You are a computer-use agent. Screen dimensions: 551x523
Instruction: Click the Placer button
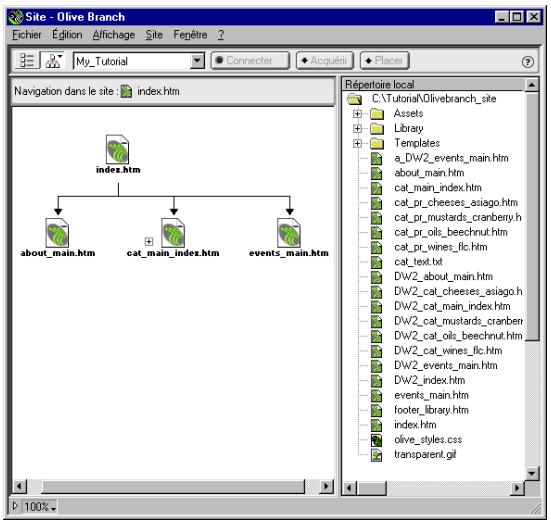point(385,60)
